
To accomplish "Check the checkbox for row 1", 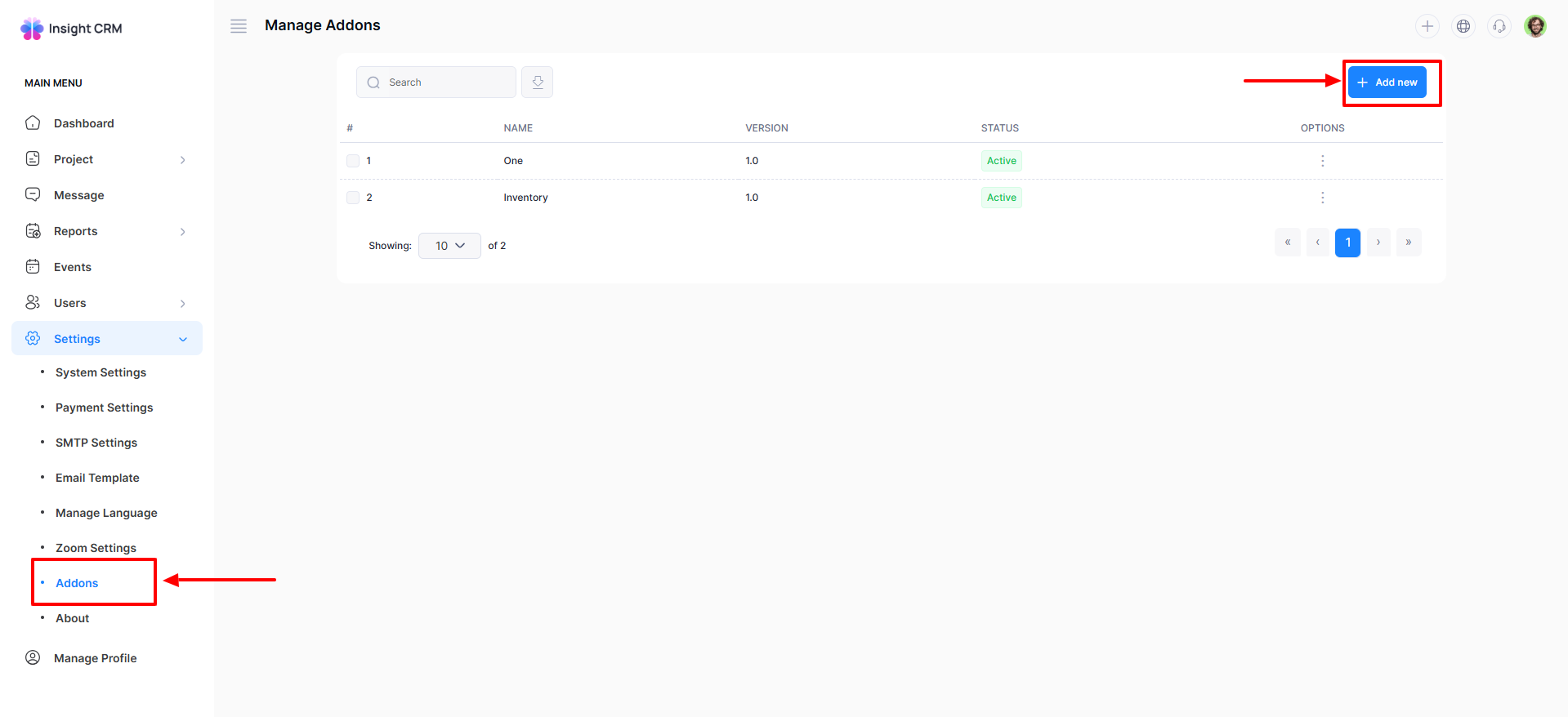I will (x=353, y=161).
